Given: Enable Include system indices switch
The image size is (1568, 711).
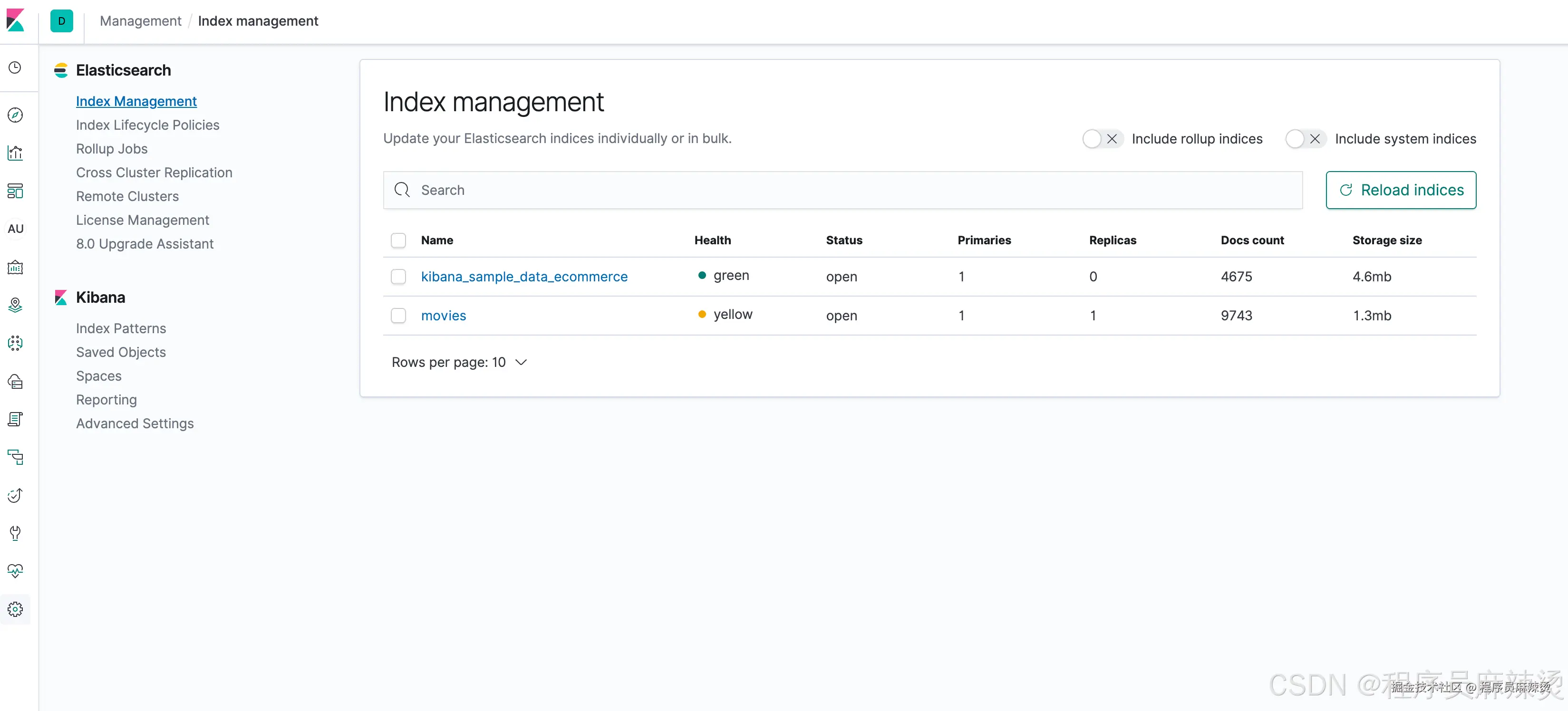Looking at the screenshot, I should coord(1305,139).
